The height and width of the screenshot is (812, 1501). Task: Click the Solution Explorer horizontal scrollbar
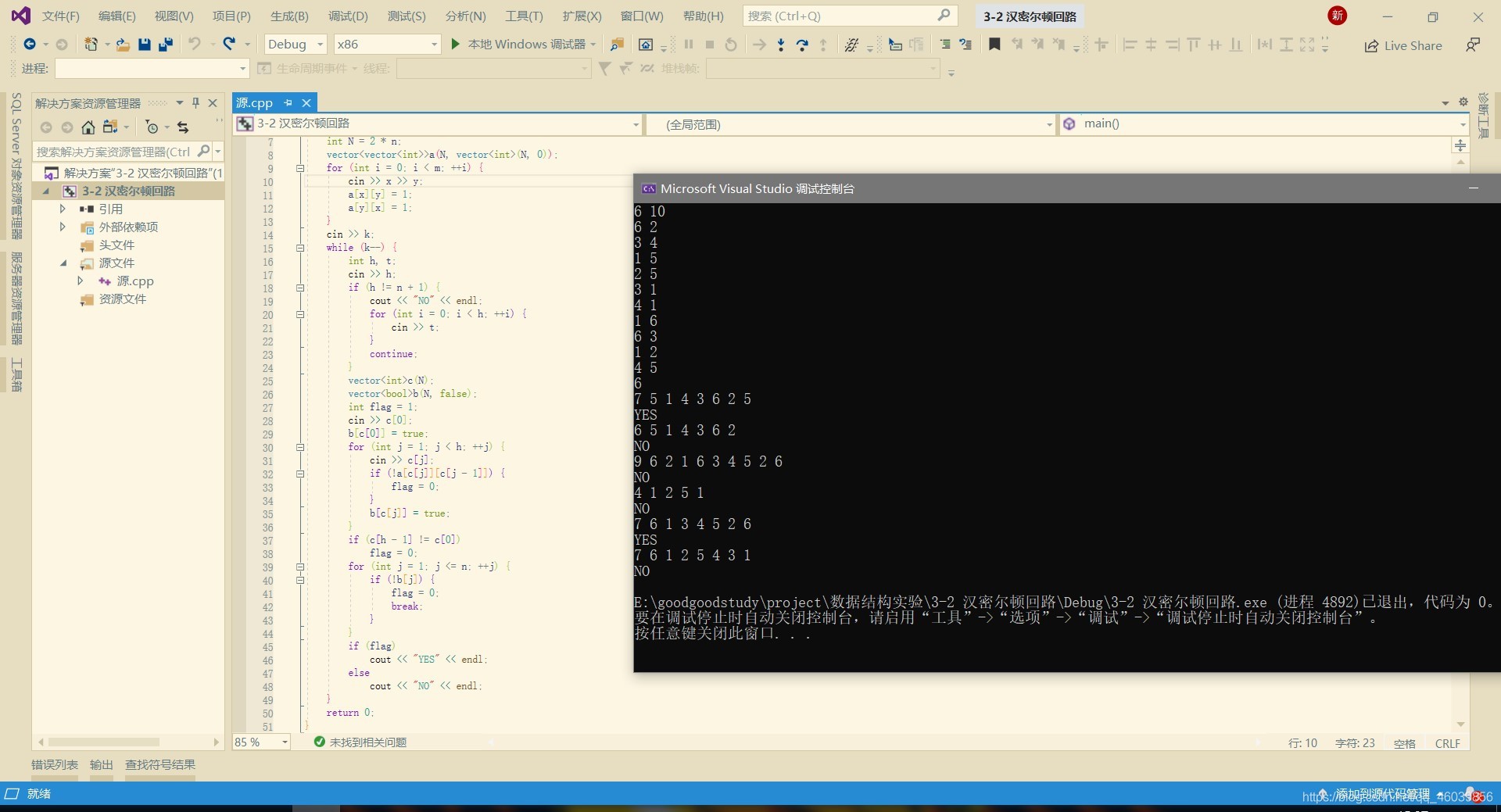(104, 742)
